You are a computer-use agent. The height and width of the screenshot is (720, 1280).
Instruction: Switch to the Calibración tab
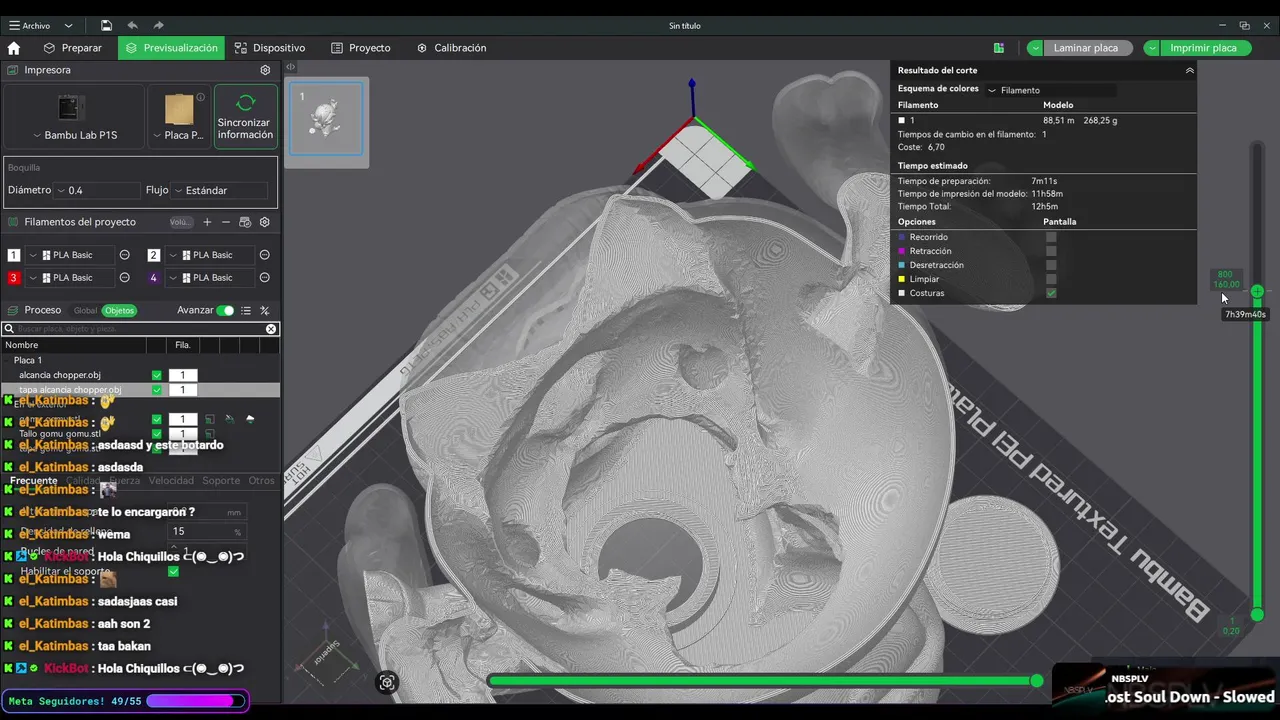[451, 48]
